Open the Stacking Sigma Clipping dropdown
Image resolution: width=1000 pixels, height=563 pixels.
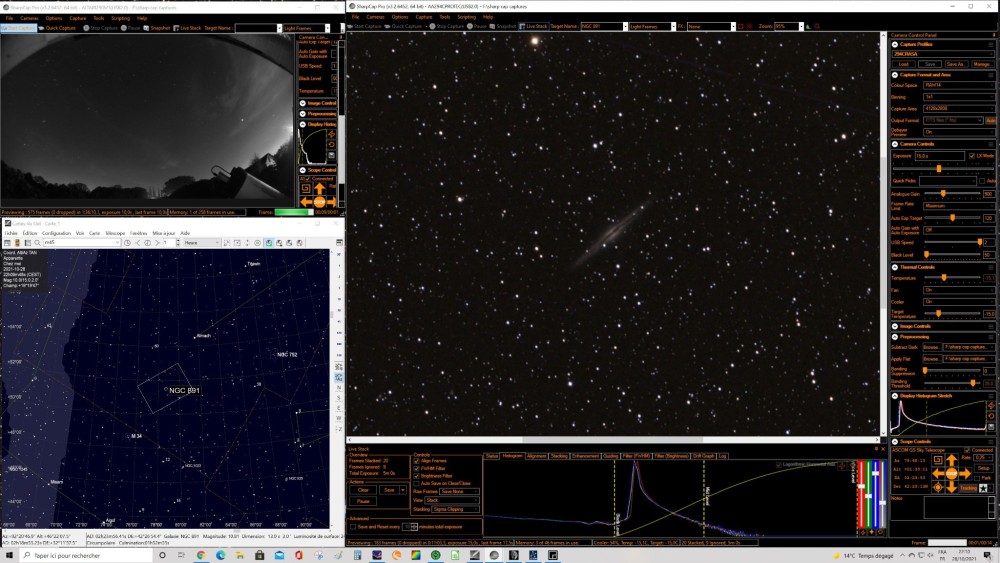pos(455,509)
